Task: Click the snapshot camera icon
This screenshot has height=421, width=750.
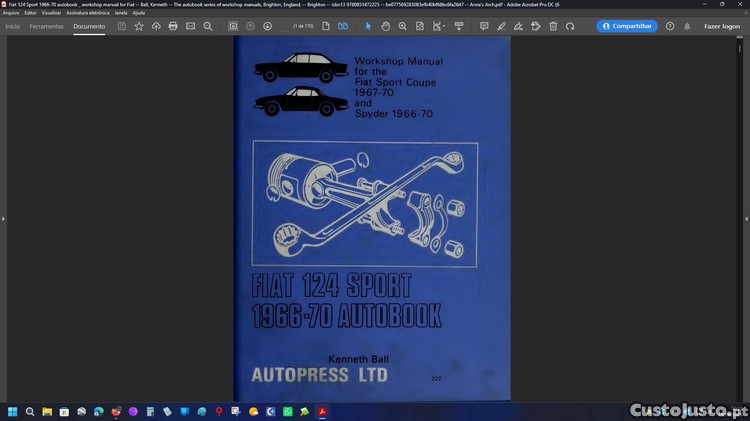Action: [x=233, y=26]
